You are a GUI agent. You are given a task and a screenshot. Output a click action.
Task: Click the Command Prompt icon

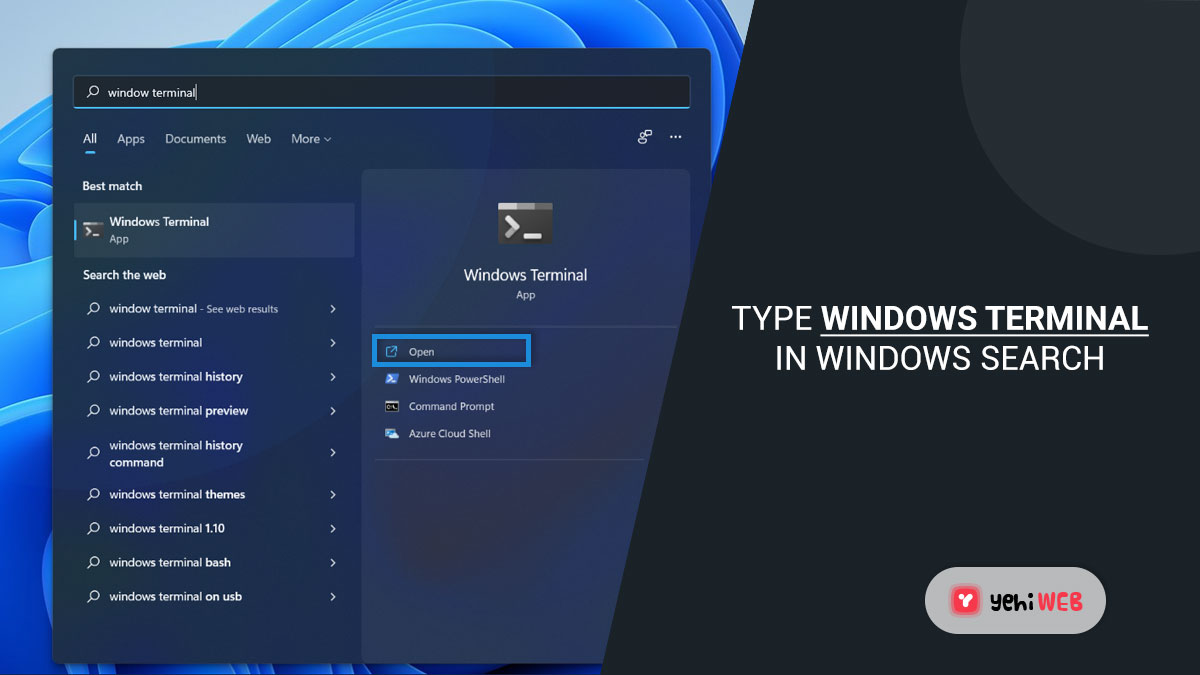(391, 406)
